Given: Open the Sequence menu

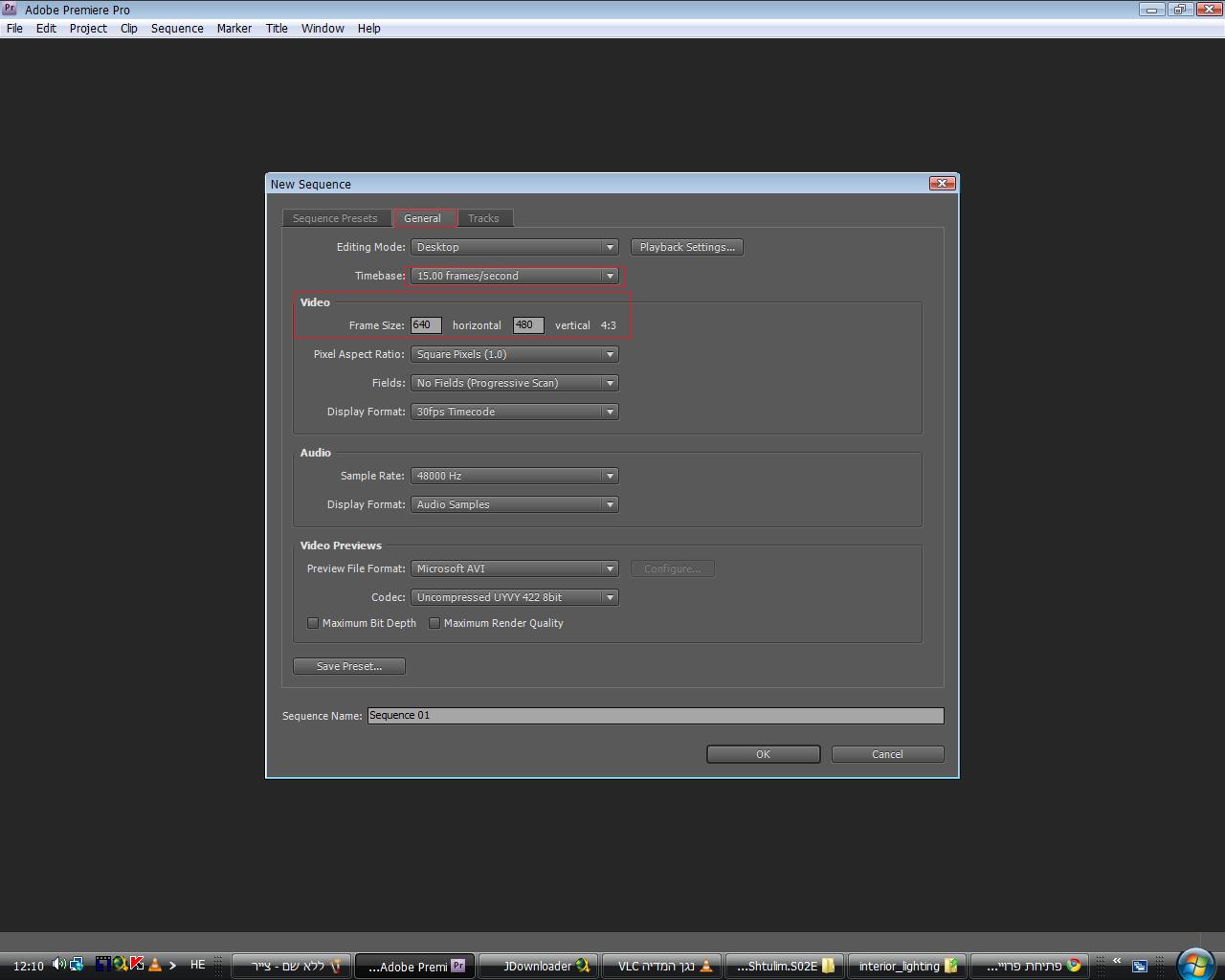Looking at the screenshot, I should [177, 29].
